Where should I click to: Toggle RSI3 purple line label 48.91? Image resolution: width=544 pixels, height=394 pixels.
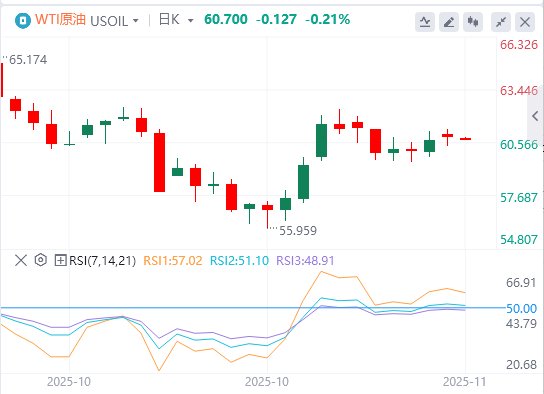pyautogui.click(x=305, y=260)
